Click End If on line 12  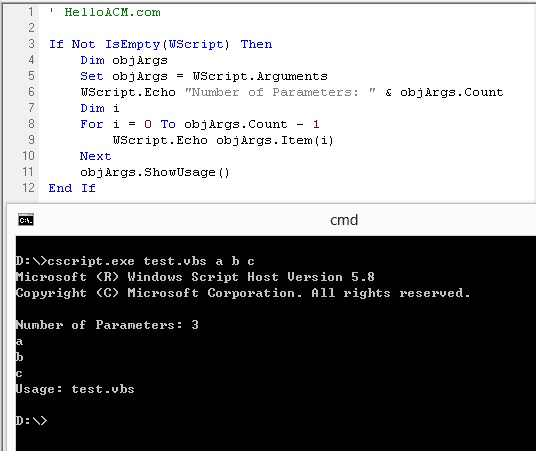tap(72, 188)
